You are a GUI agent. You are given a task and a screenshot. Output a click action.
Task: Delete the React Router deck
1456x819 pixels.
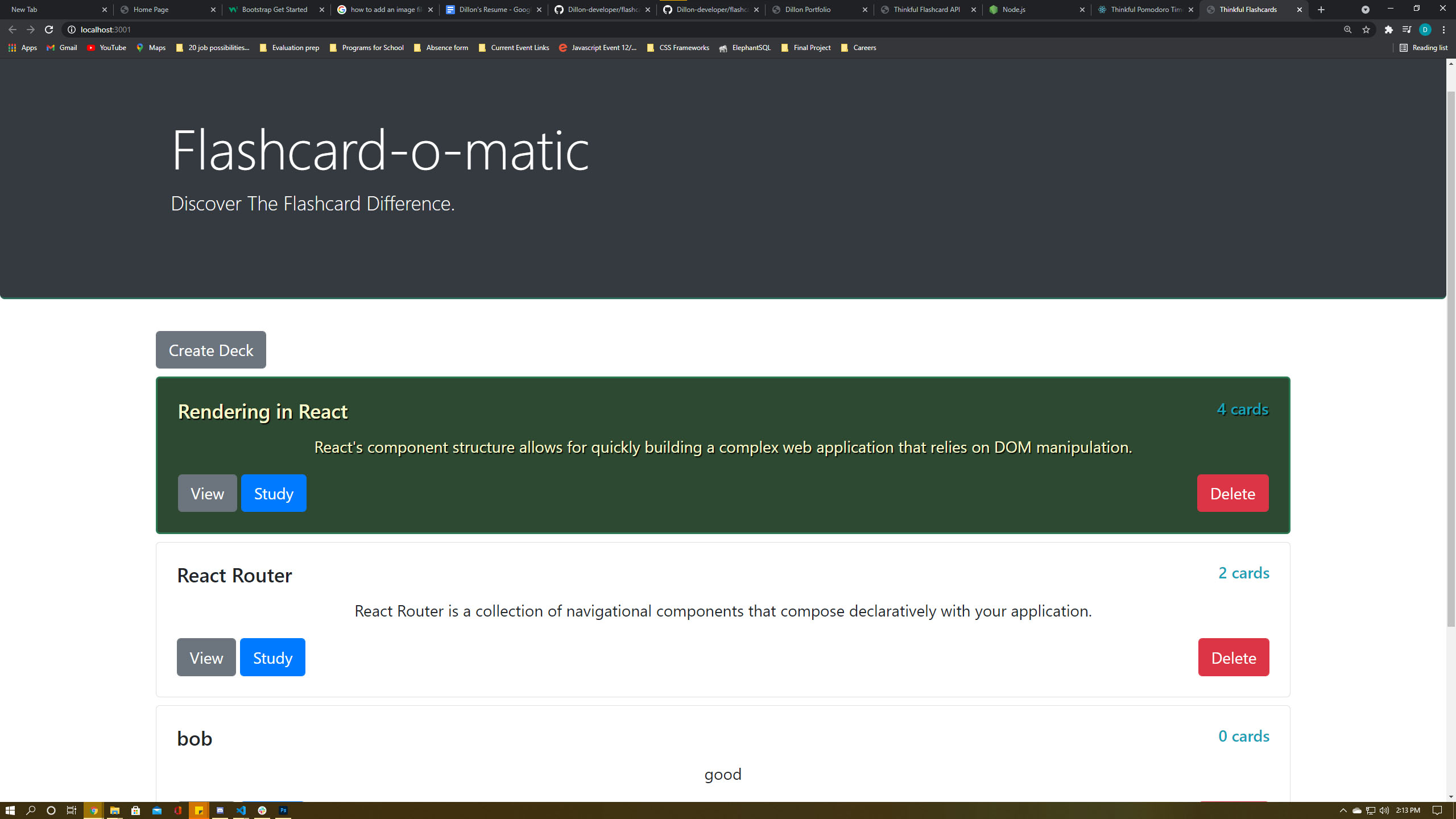(1233, 657)
